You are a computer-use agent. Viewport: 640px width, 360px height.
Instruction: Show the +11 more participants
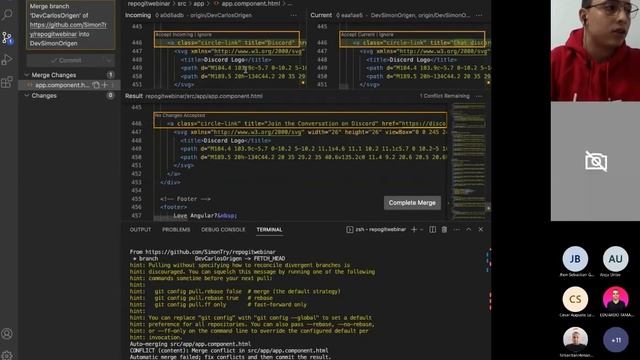tap(616, 340)
